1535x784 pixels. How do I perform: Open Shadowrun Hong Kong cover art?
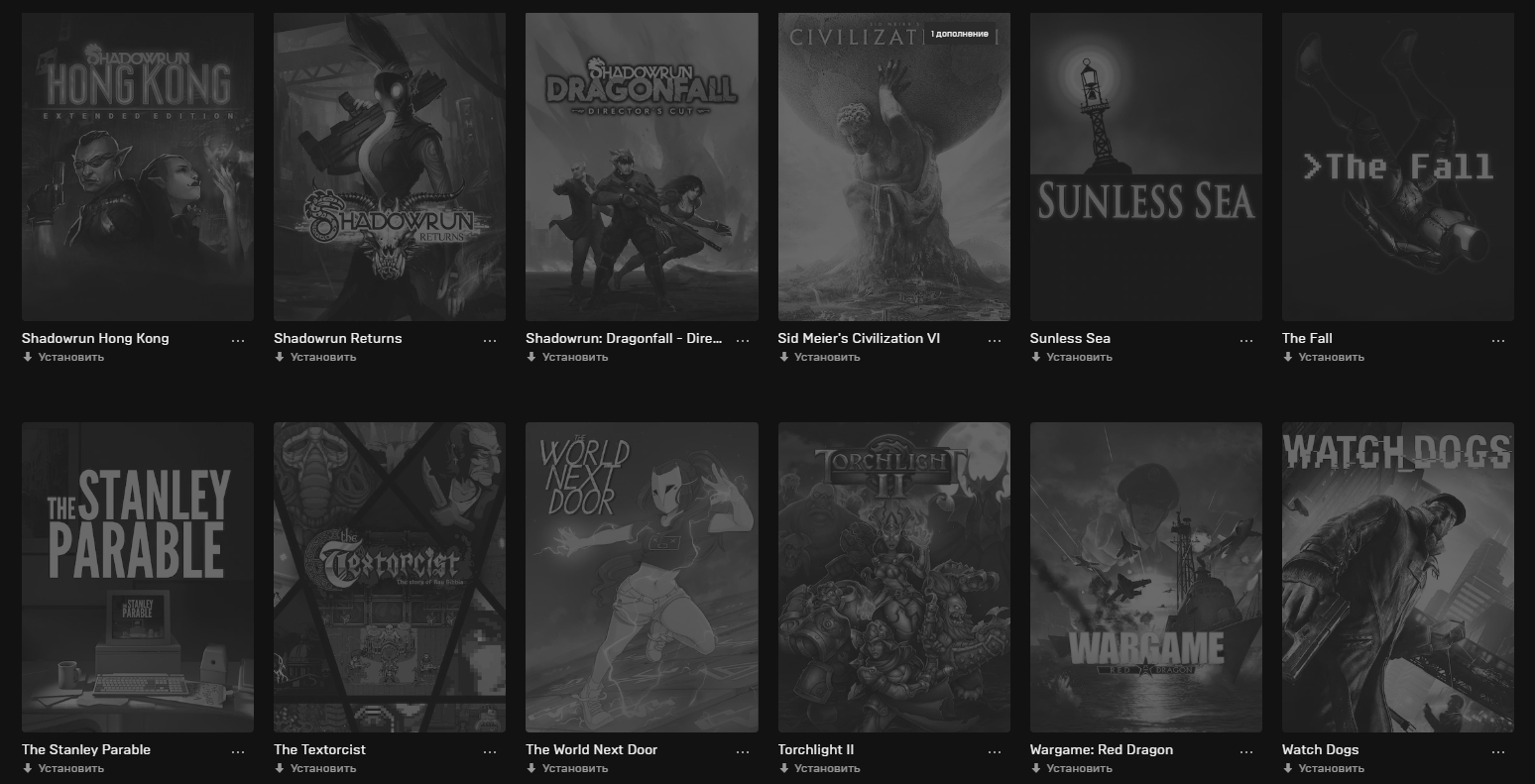(138, 167)
